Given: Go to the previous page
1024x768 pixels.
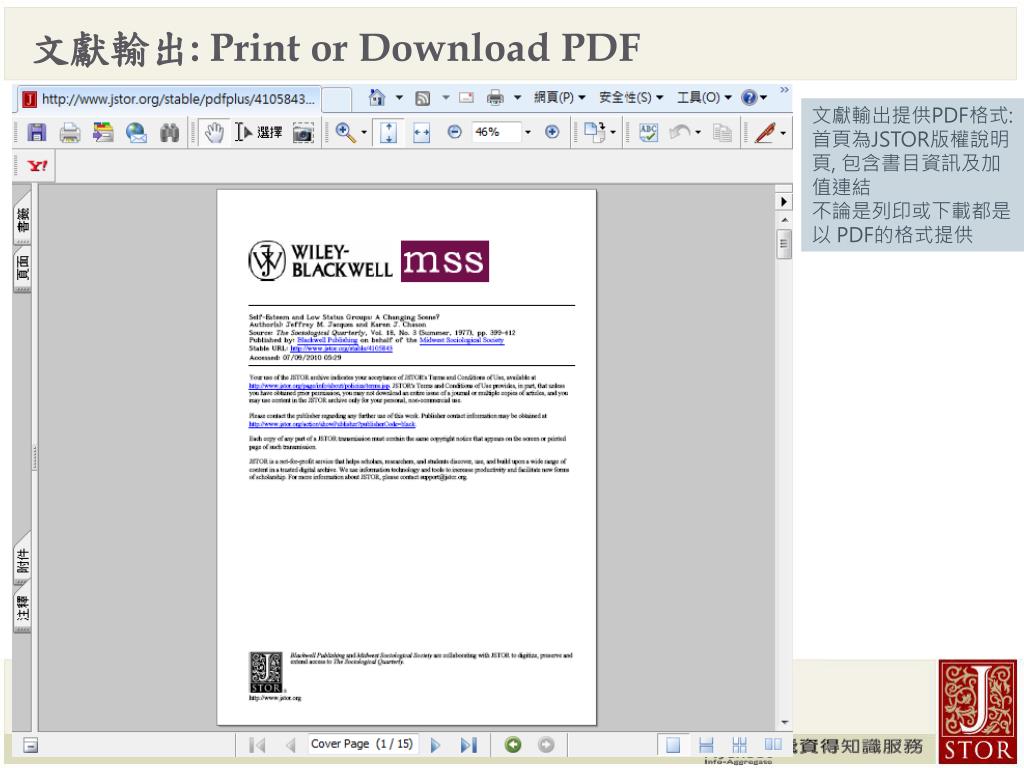Looking at the screenshot, I should (291, 744).
